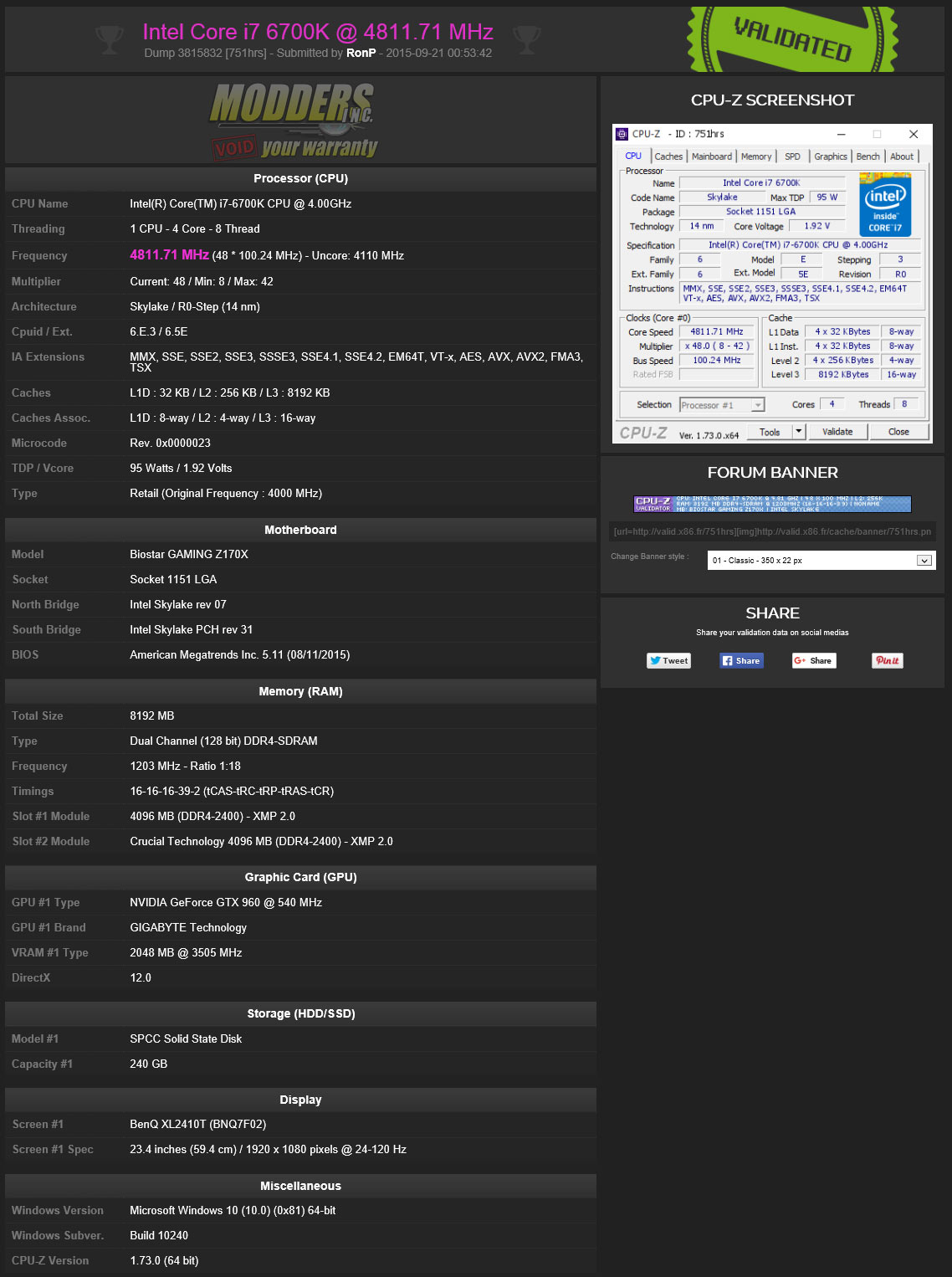Expand the Tools dropdown arrow
The image size is (952, 1277).
[x=799, y=432]
